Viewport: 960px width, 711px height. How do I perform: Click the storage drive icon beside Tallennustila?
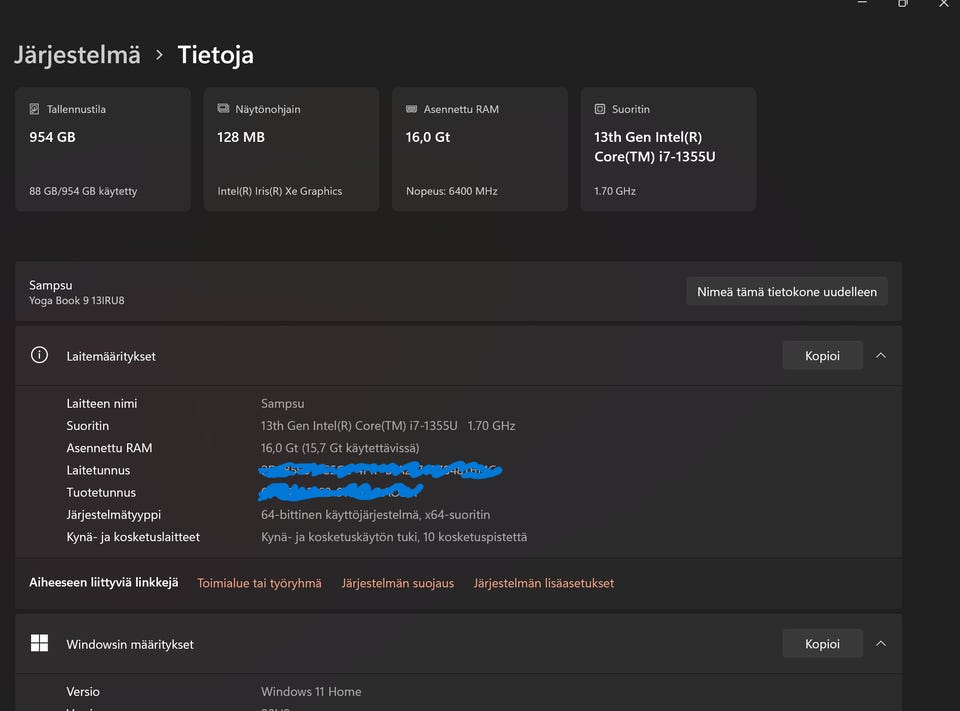(x=35, y=109)
